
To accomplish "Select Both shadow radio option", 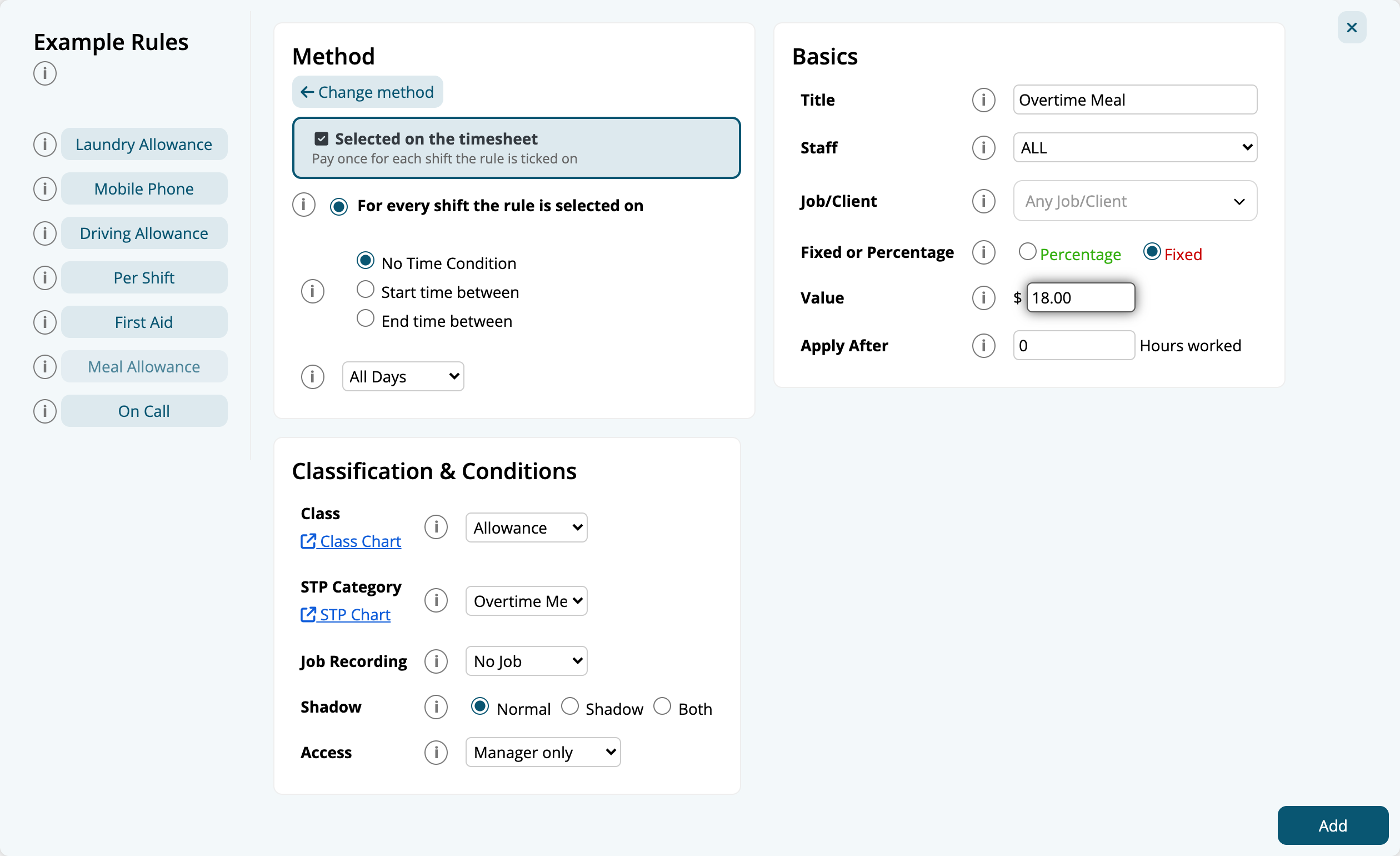I will 662,706.
